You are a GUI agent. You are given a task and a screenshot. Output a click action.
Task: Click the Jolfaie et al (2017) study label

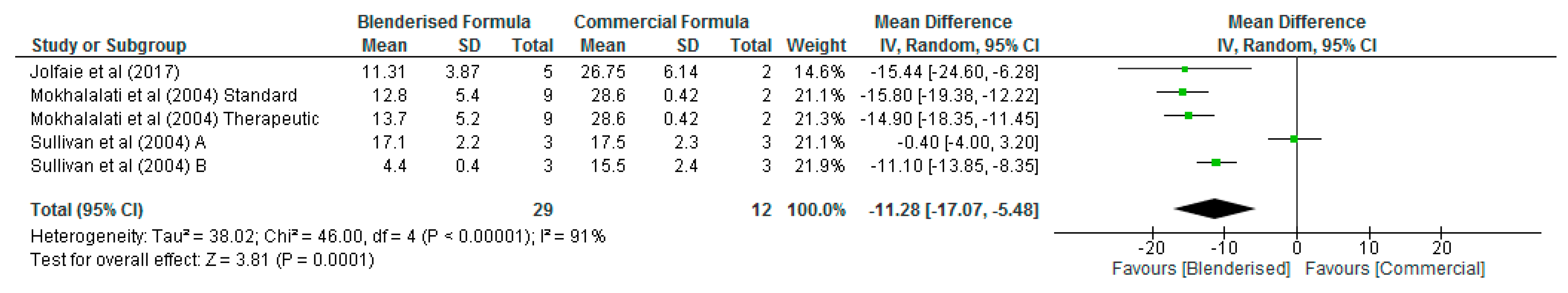click(x=105, y=72)
